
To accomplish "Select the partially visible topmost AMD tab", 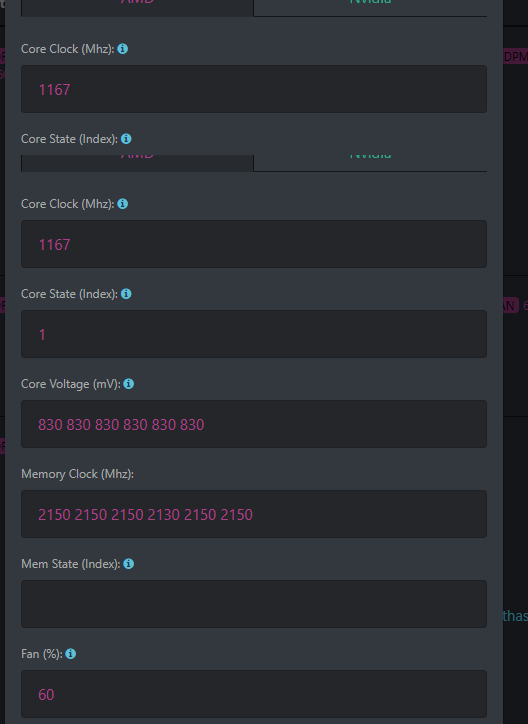I will point(137,8).
